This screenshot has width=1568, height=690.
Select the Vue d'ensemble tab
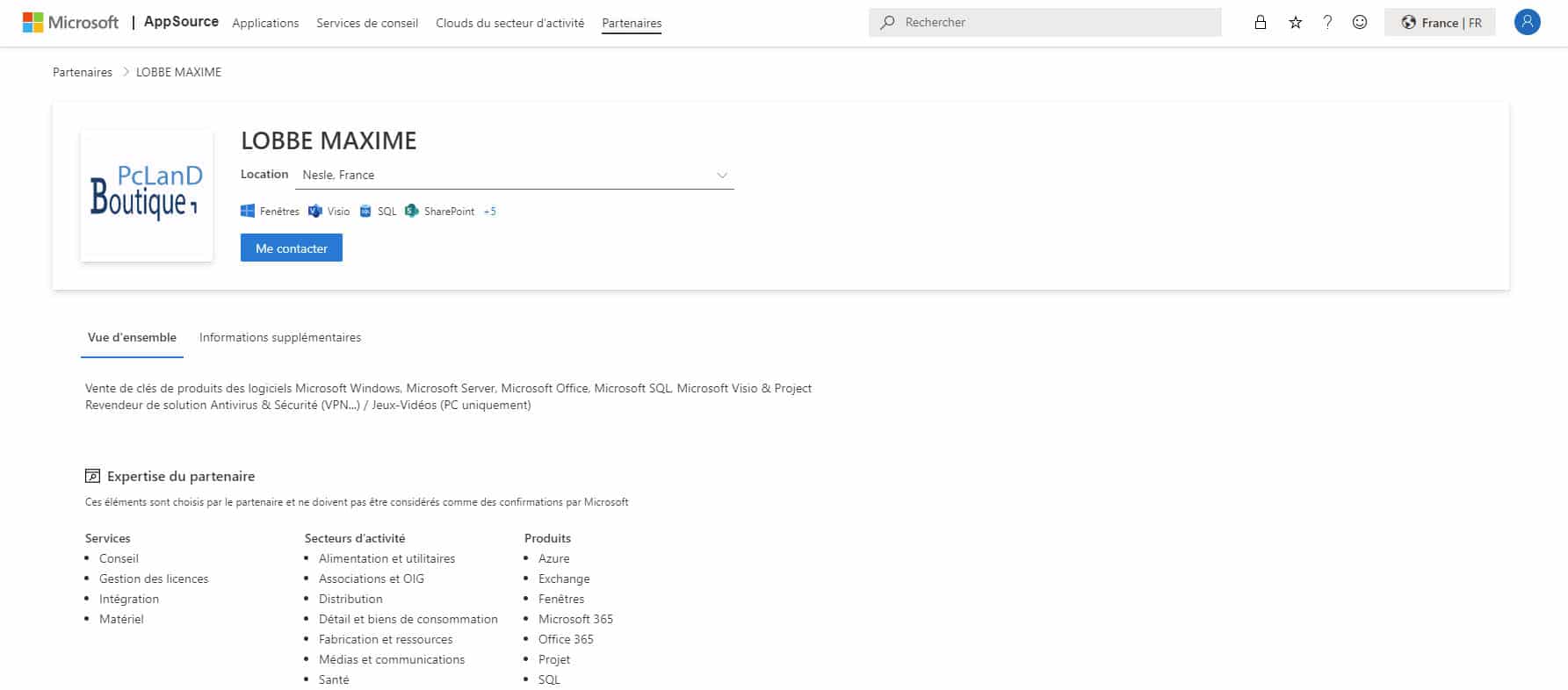[132, 337]
